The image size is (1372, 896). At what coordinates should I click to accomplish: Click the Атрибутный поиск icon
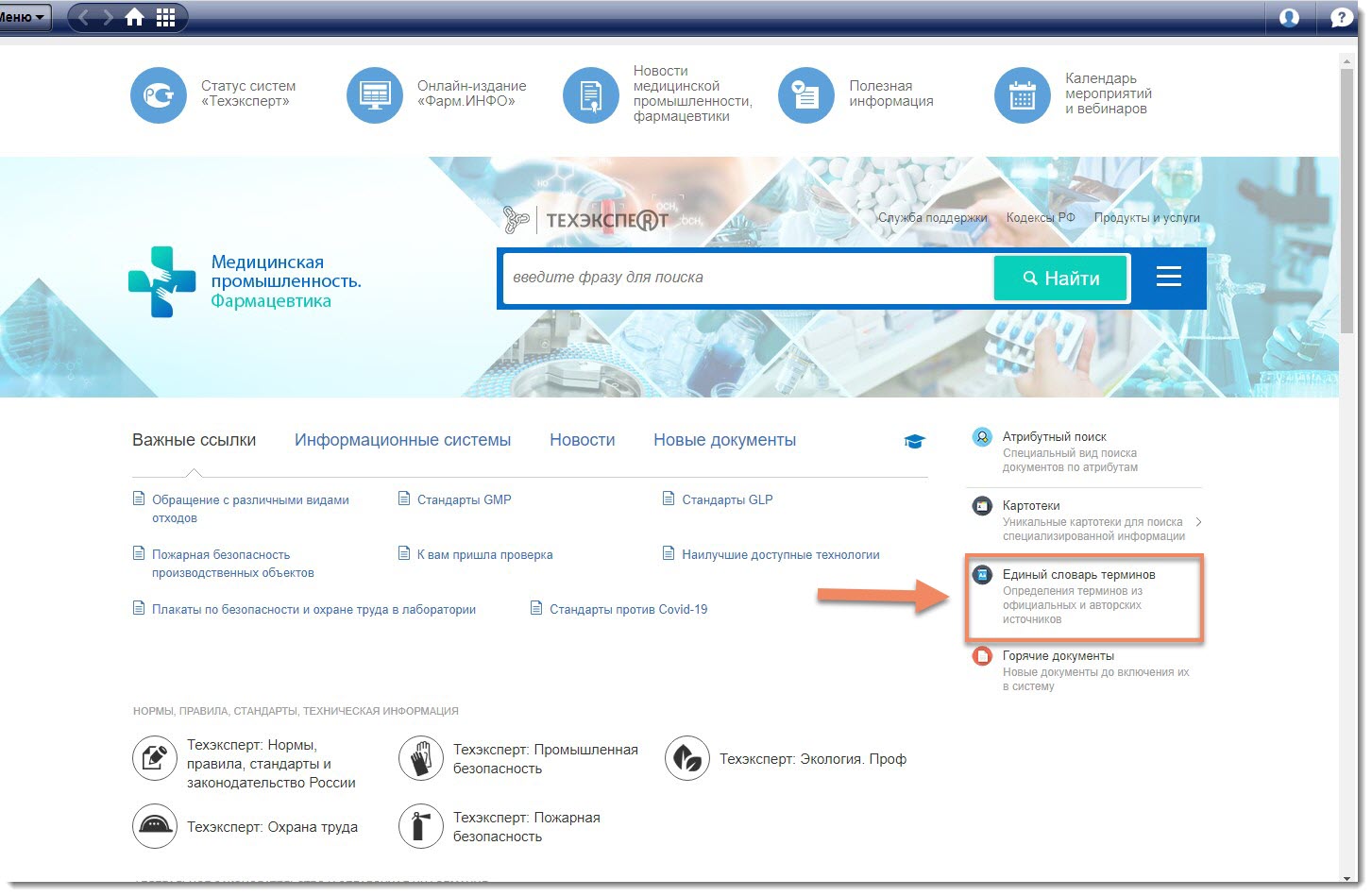pos(982,437)
